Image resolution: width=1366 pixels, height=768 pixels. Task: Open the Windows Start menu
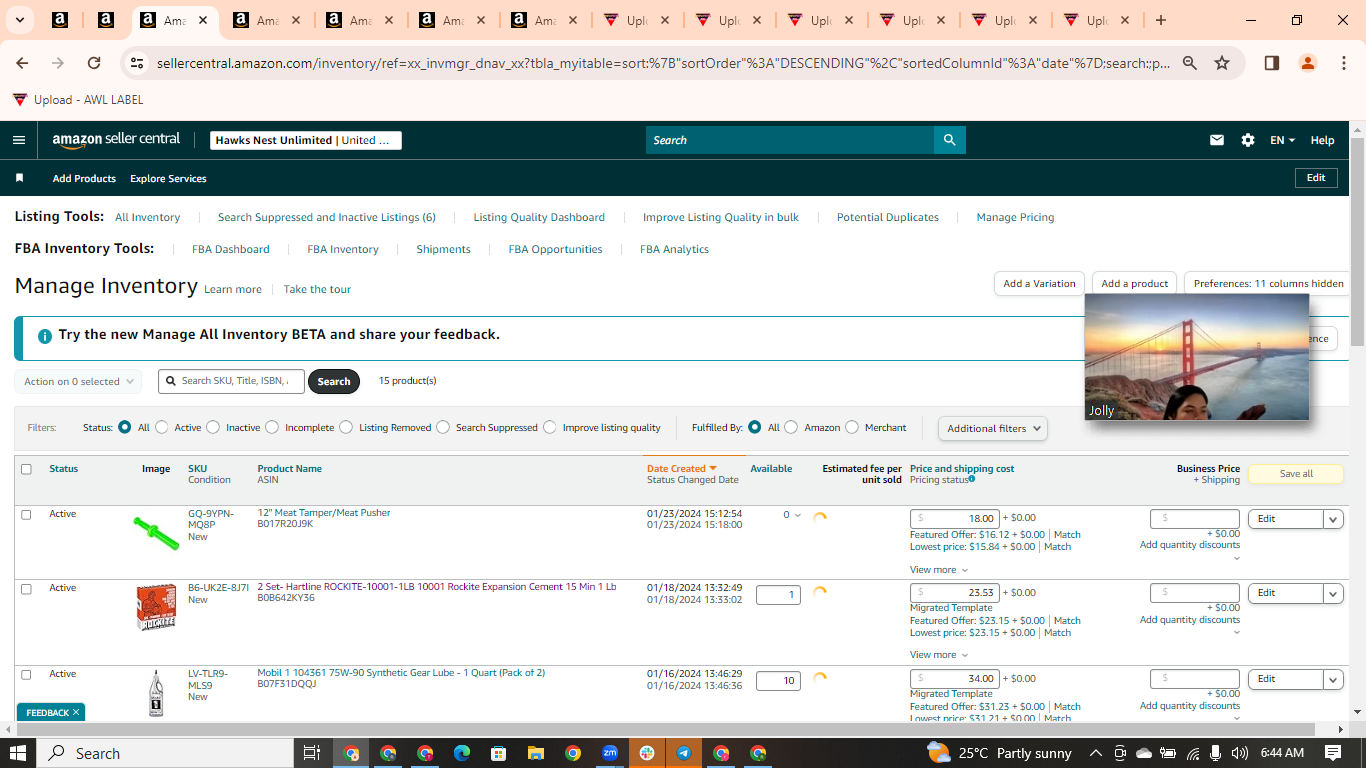click(18, 753)
